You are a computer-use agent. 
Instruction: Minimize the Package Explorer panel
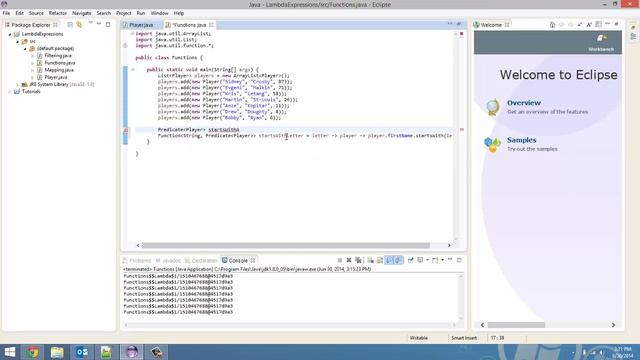(99, 24)
